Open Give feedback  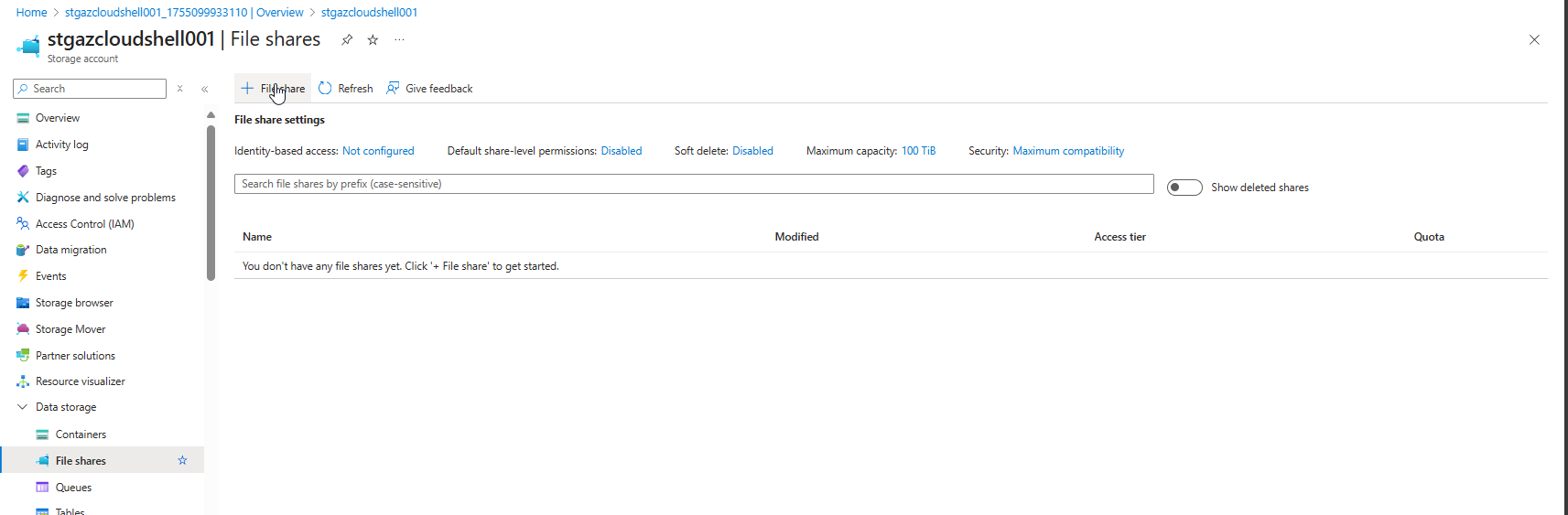pos(429,89)
